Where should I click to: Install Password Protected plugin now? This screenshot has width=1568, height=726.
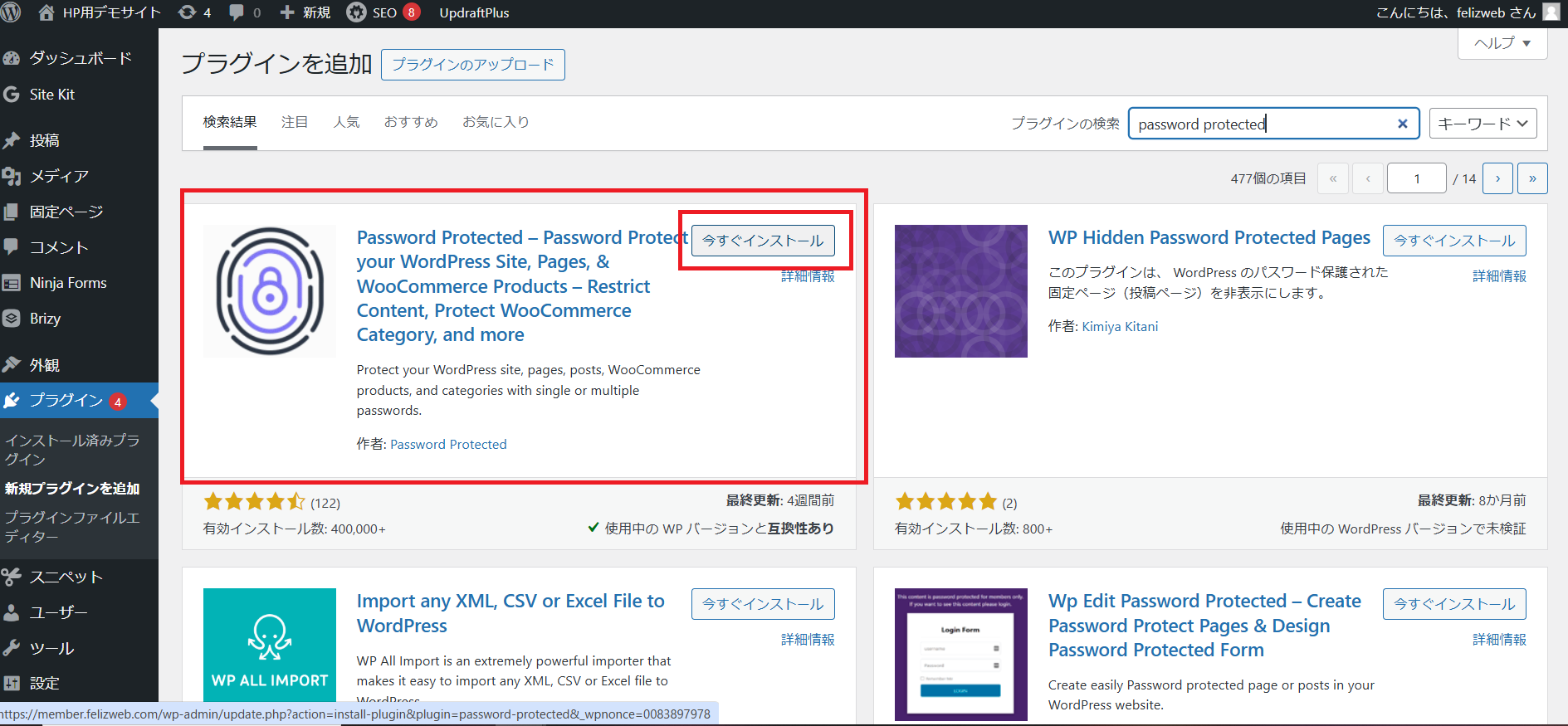tap(763, 241)
